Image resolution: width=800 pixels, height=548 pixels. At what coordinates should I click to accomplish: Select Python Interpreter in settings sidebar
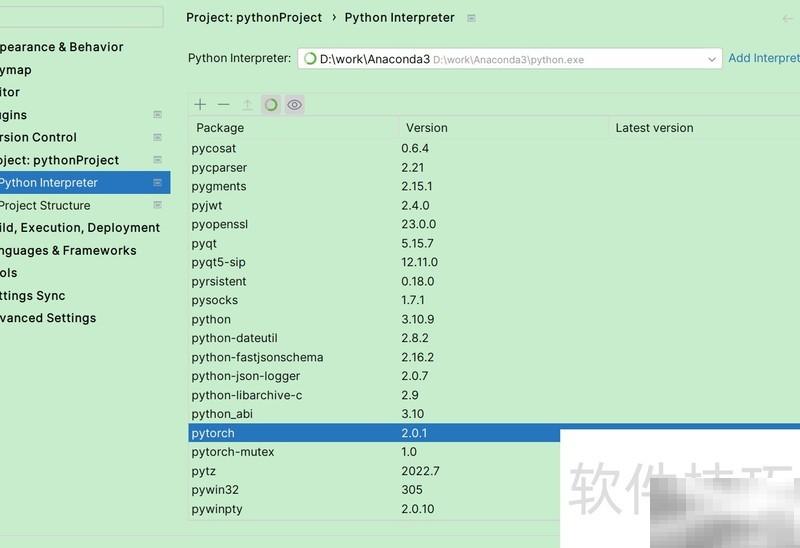point(48,183)
